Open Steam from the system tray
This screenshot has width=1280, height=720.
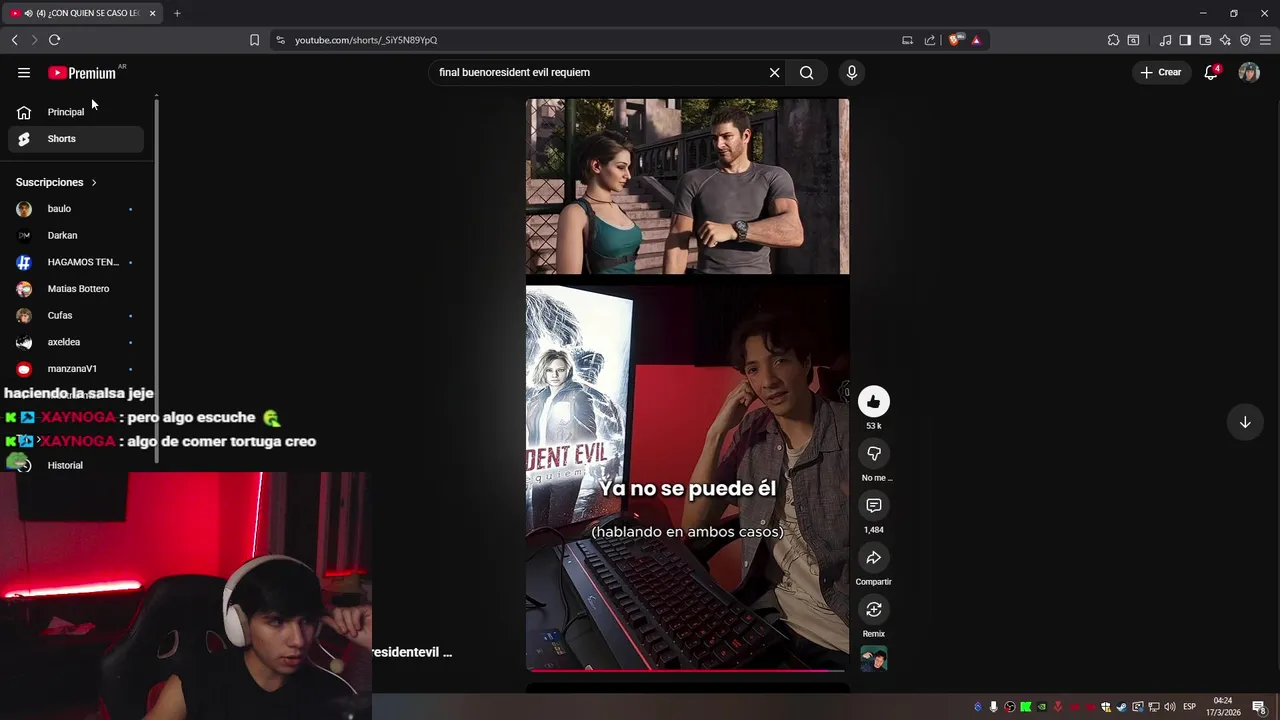pyautogui.click(x=1122, y=707)
